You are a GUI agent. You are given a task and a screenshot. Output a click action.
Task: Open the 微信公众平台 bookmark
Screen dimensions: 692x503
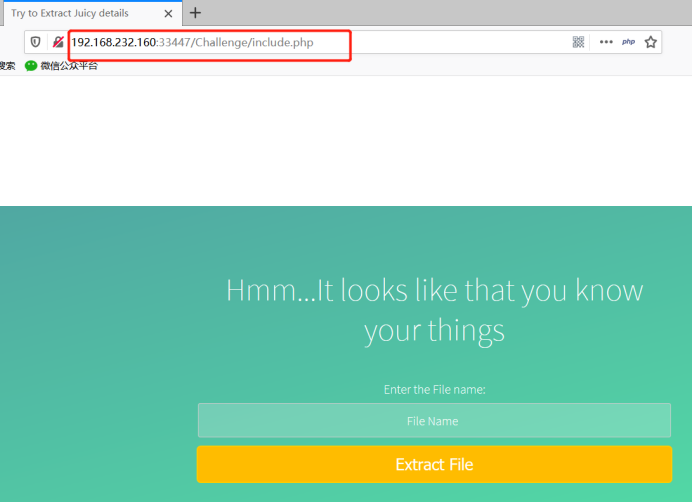(61, 66)
